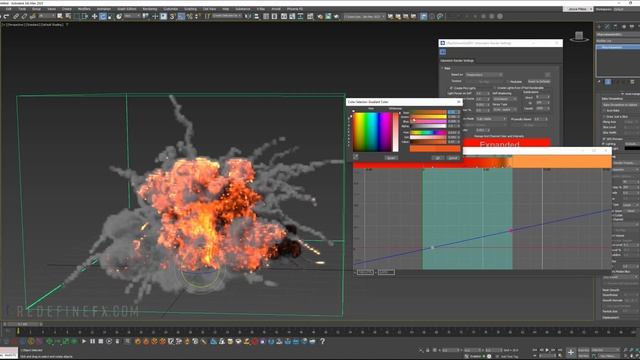Select the Link tool (Select and Link)
Viewport: 640px width, 360px height.
(16, 16)
